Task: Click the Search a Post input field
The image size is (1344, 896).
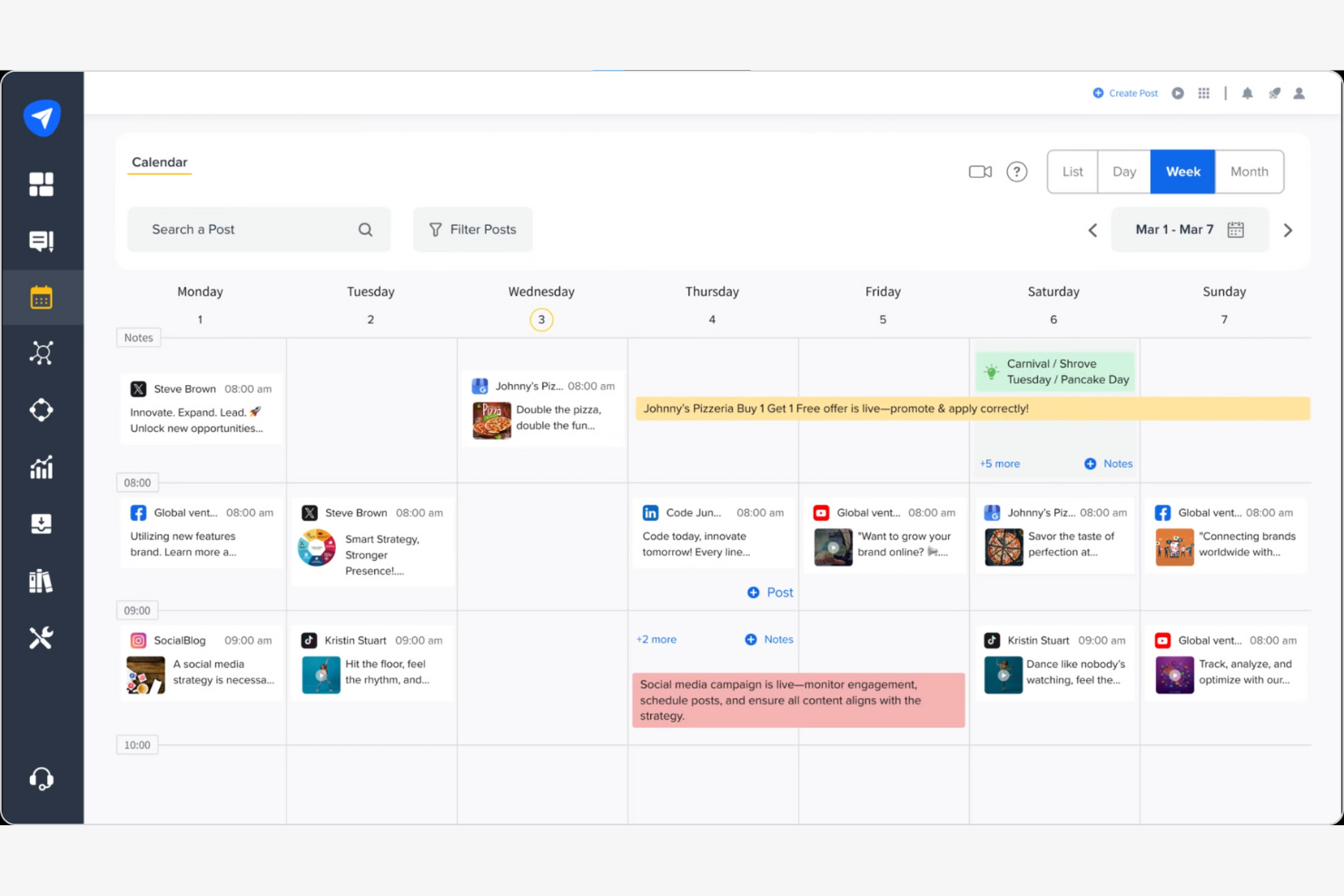Action: click(245, 229)
